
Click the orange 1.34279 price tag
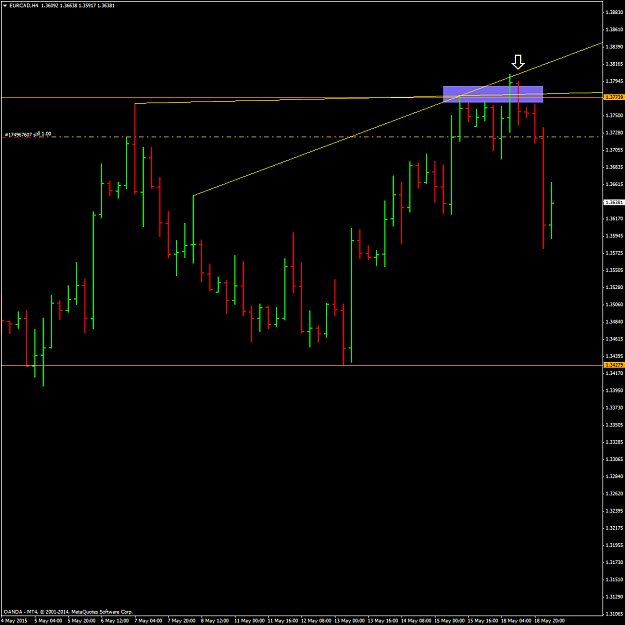tap(614, 365)
